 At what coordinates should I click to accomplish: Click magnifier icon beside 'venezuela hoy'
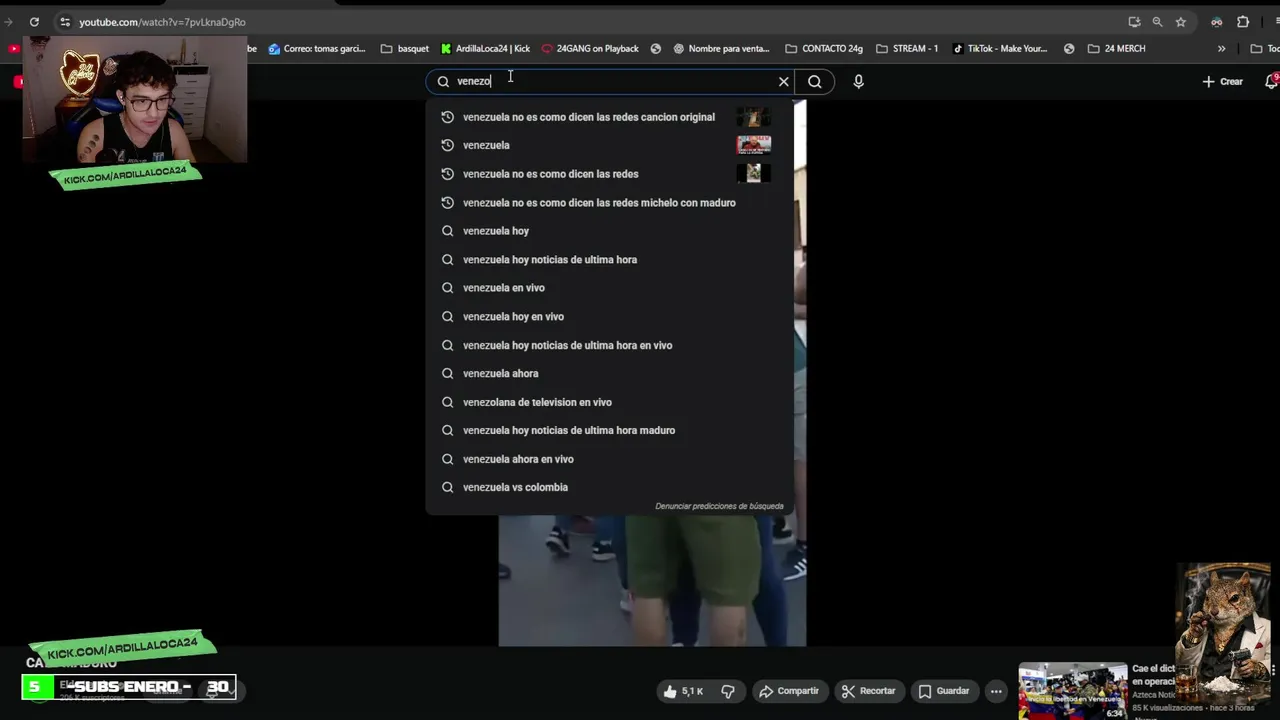447,231
